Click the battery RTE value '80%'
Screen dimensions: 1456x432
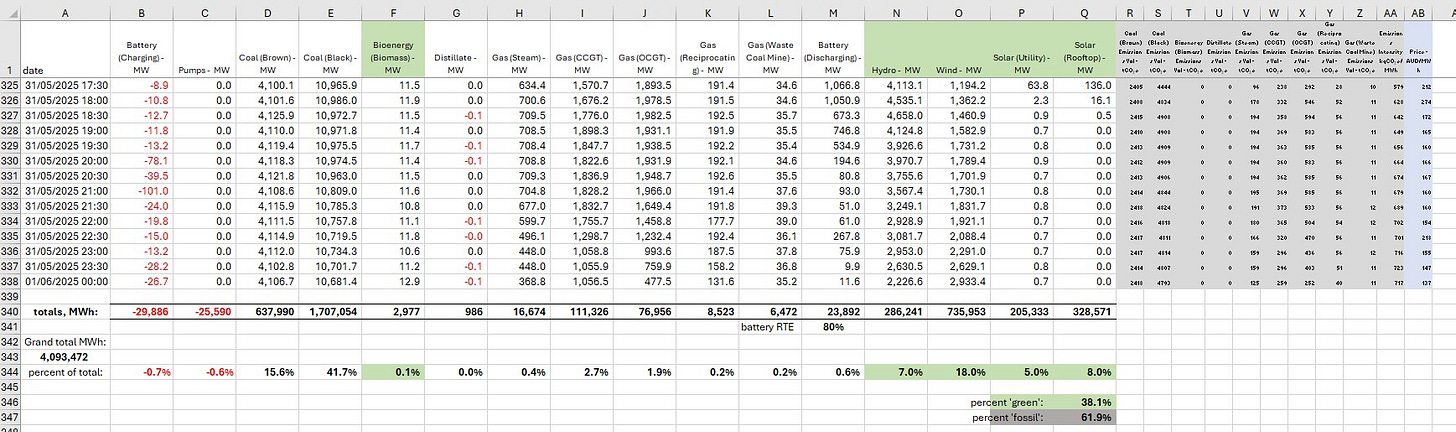pos(834,327)
